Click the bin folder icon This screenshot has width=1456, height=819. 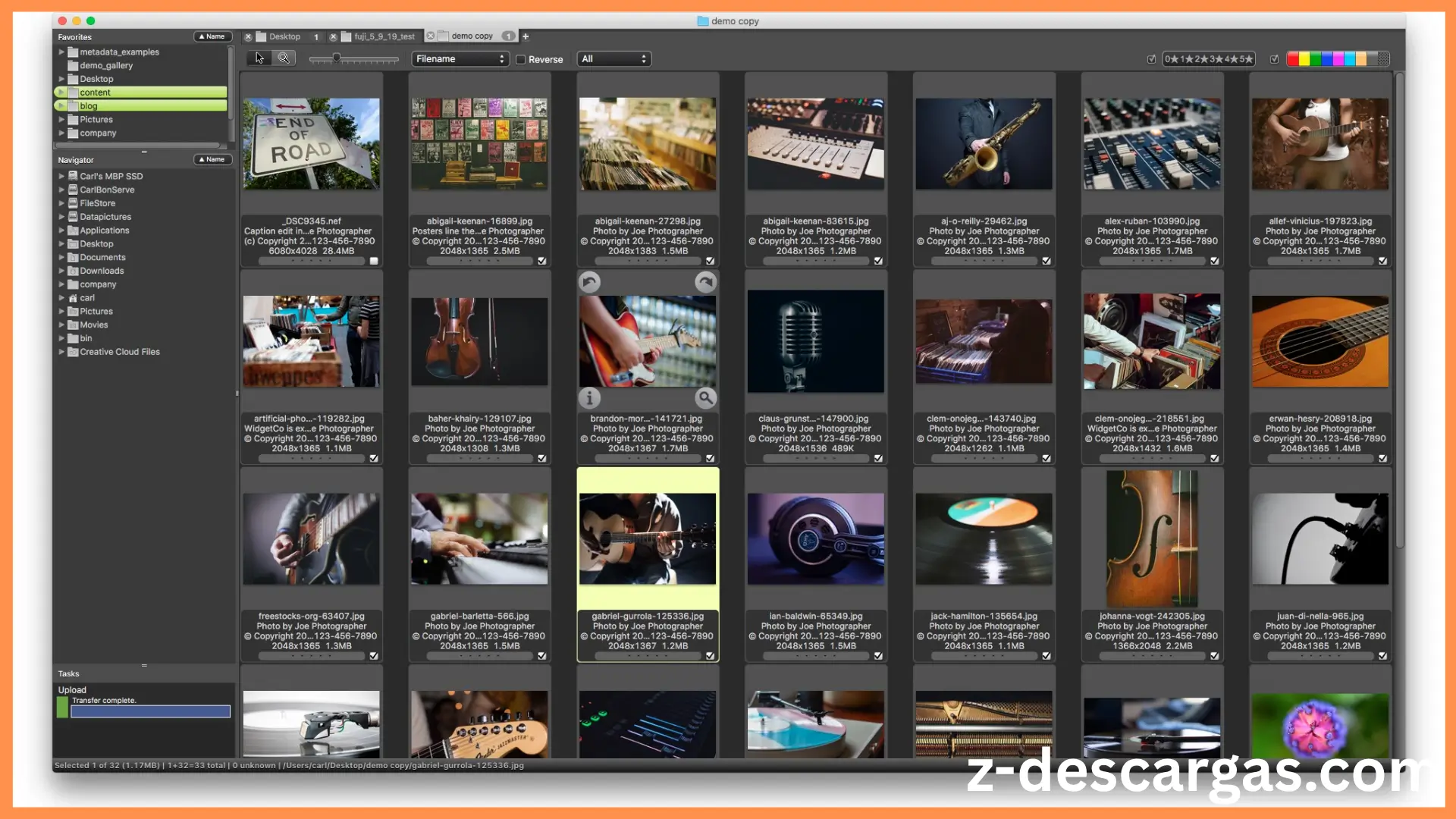(73, 338)
